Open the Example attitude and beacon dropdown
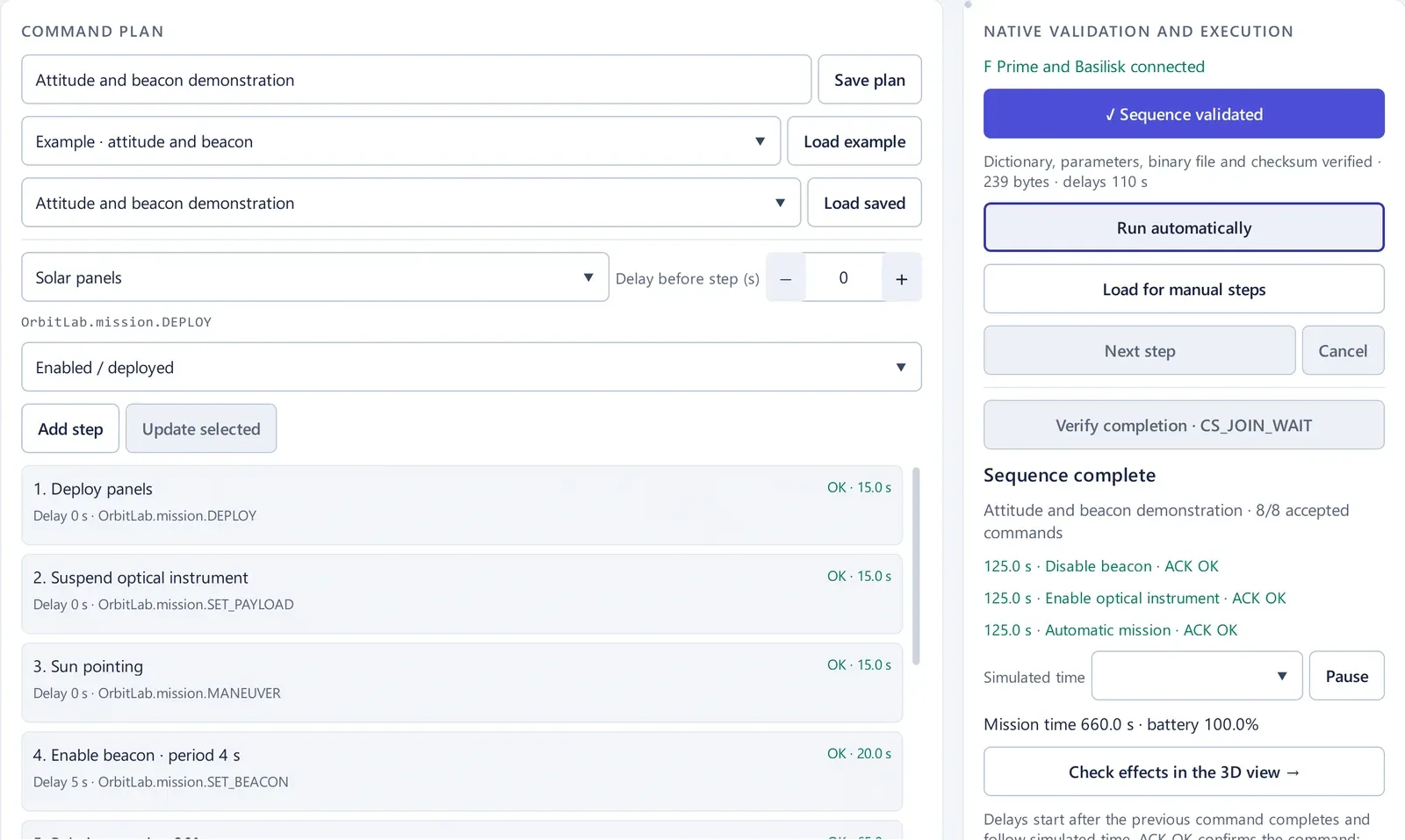Image resolution: width=1405 pixels, height=840 pixels. [x=401, y=141]
